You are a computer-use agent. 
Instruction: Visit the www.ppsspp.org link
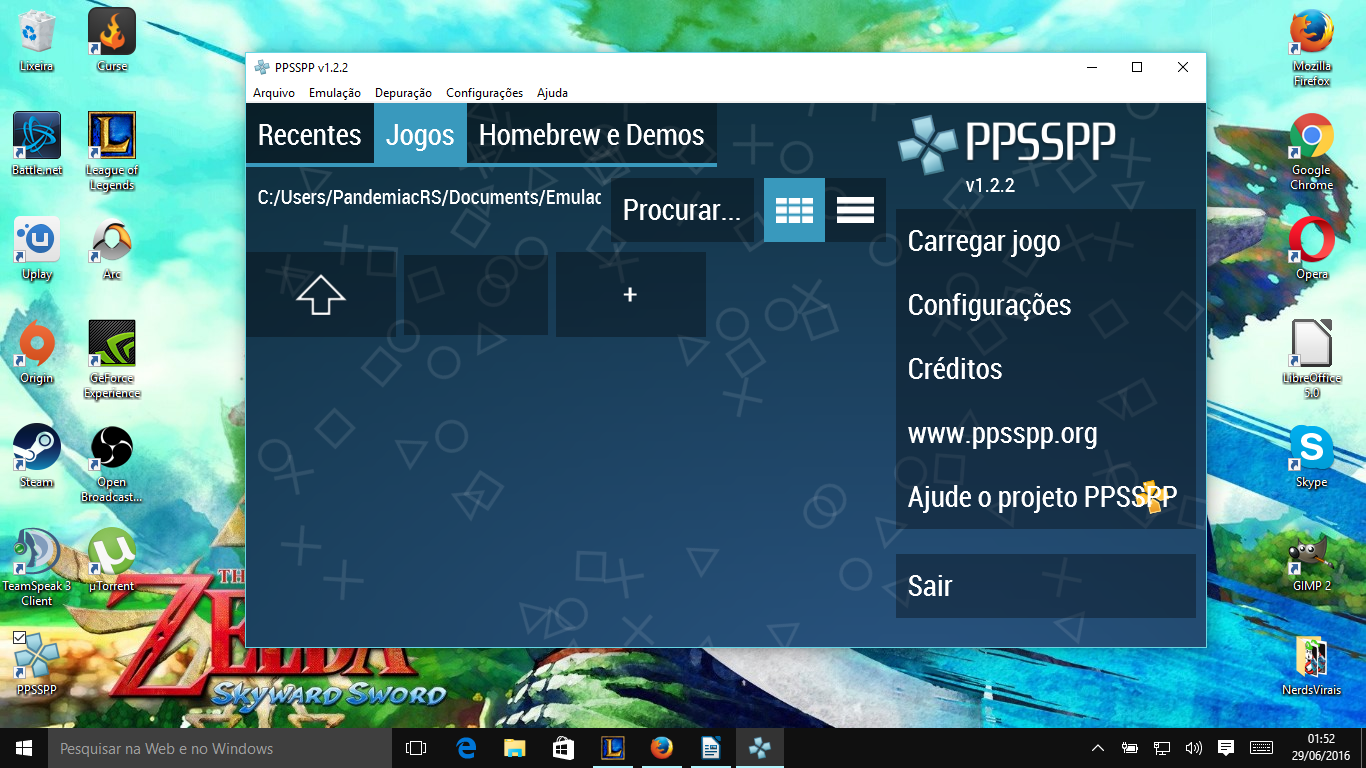click(x=1002, y=433)
